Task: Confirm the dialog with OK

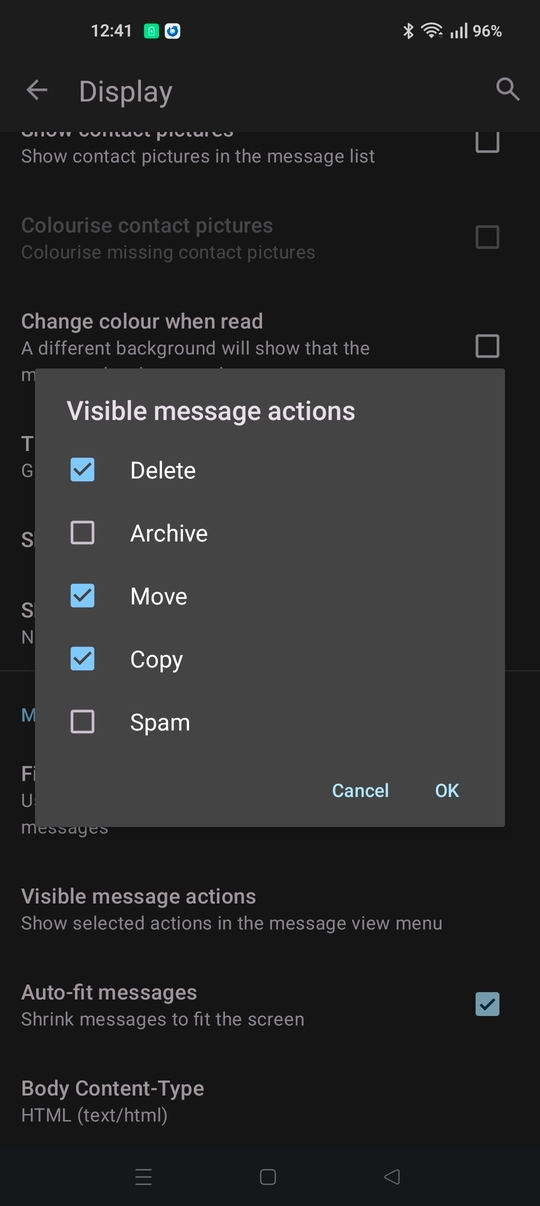Action: pyautogui.click(x=447, y=790)
